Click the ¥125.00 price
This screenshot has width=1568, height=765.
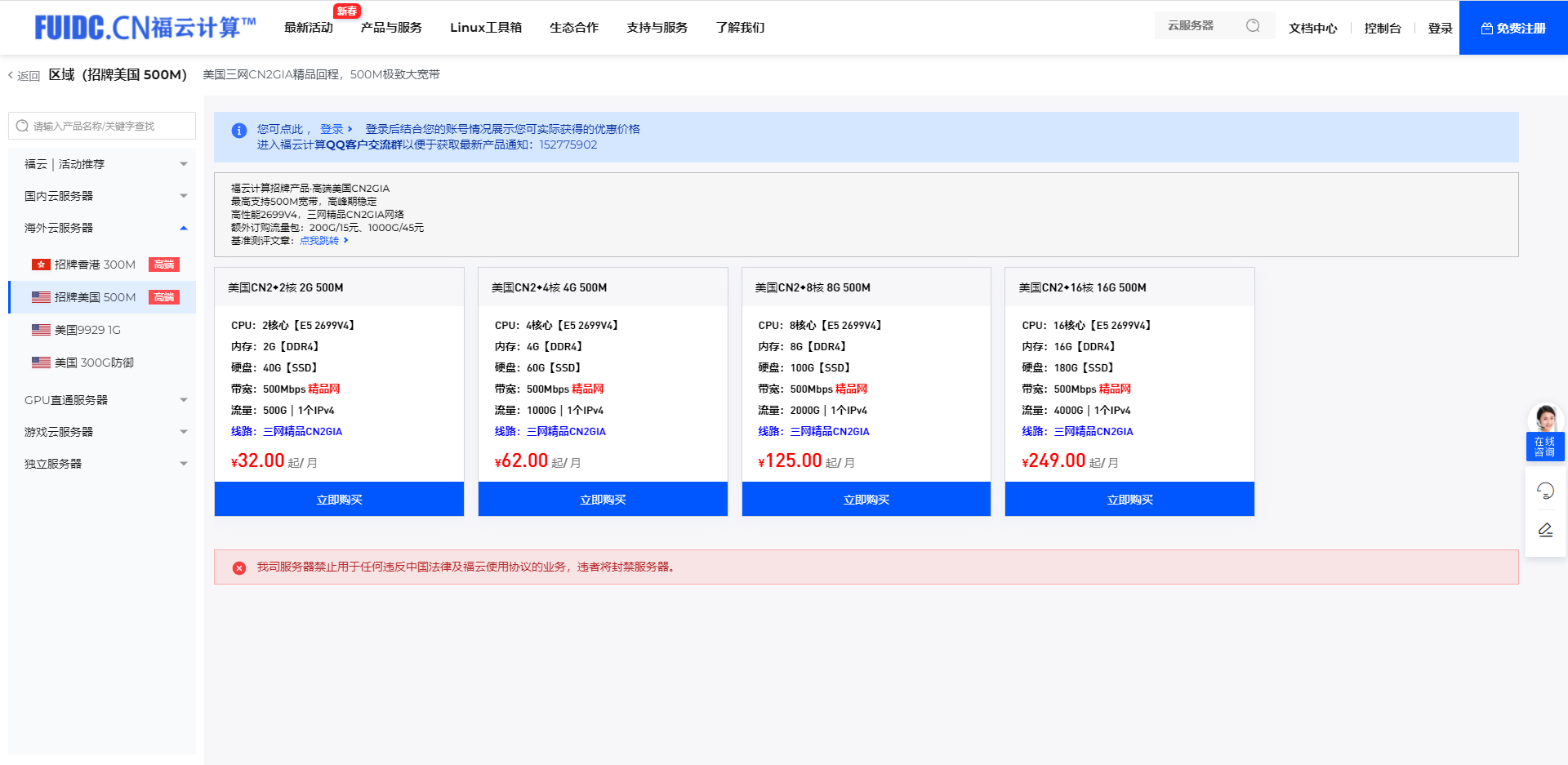click(790, 460)
